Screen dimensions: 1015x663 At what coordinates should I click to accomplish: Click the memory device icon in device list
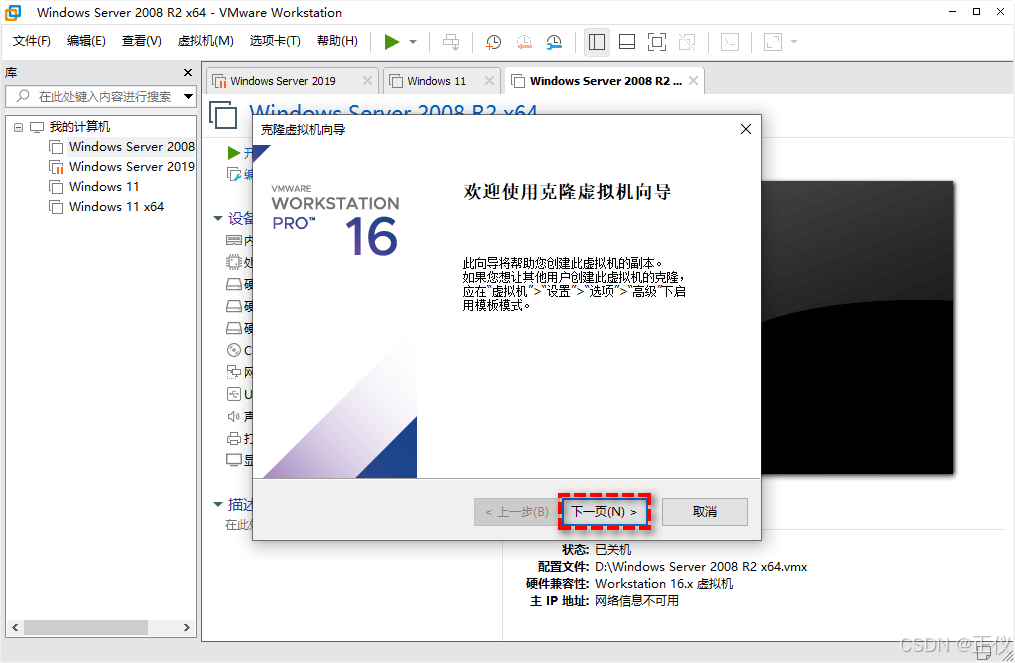(234, 240)
